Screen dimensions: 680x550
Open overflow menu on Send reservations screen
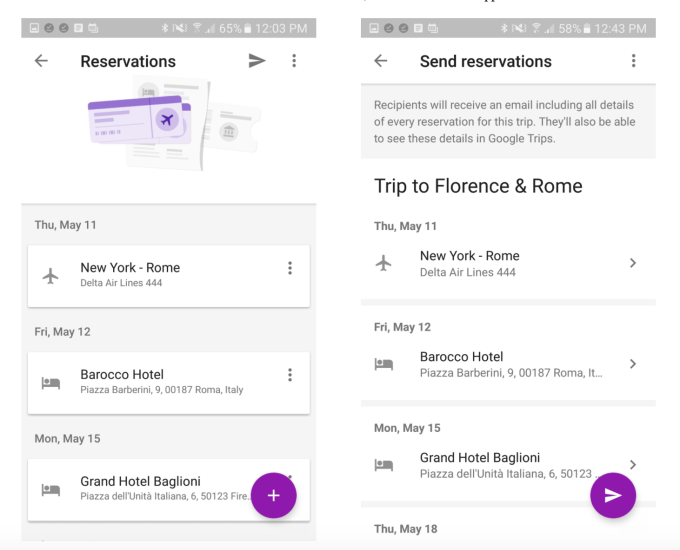pyautogui.click(x=633, y=61)
